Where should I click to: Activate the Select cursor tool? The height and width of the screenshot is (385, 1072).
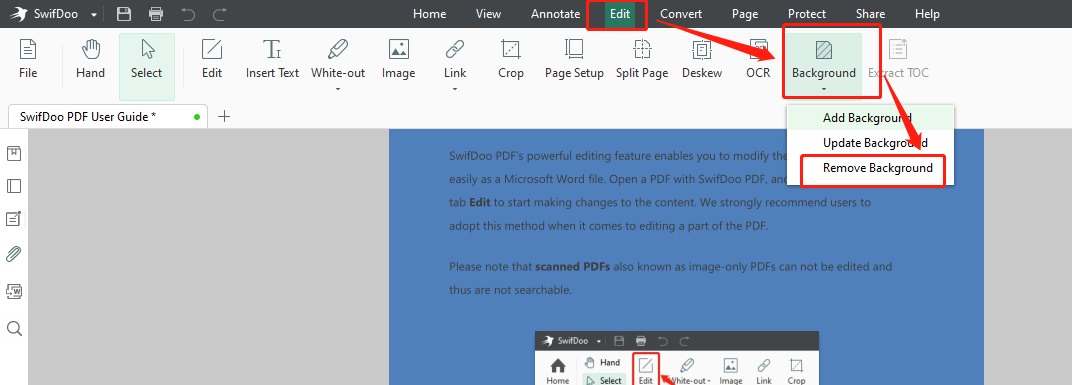point(146,66)
